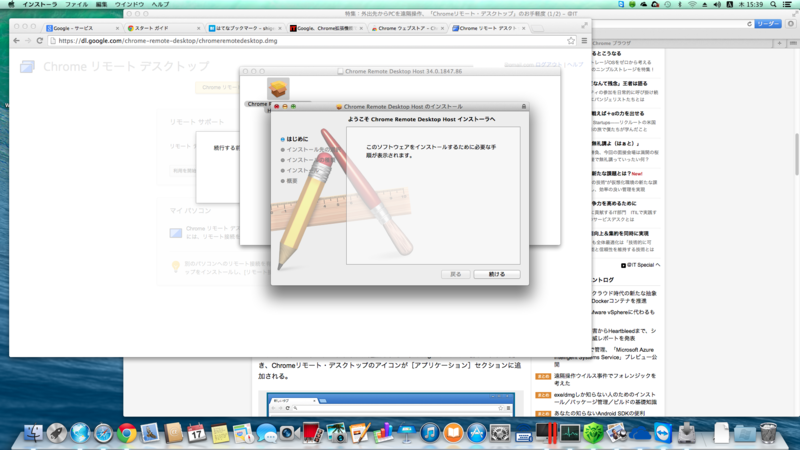Viewport: 800px width, 450px height.
Task: Open the ファイル menu
Action: pyautogui.click(x=77, y=4)
